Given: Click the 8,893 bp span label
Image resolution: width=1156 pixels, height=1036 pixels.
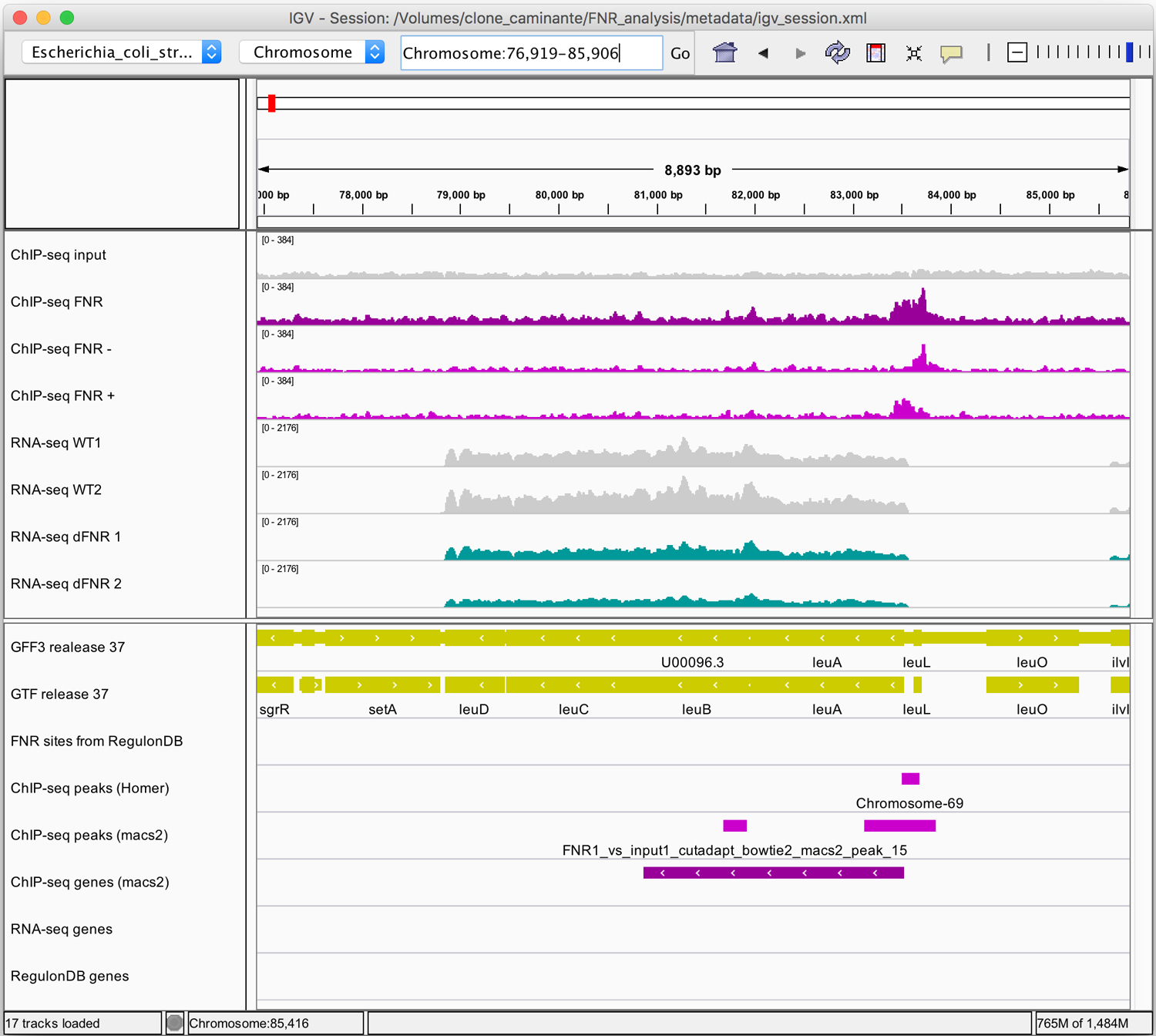Looking at the screenshot, I should 692,170.
